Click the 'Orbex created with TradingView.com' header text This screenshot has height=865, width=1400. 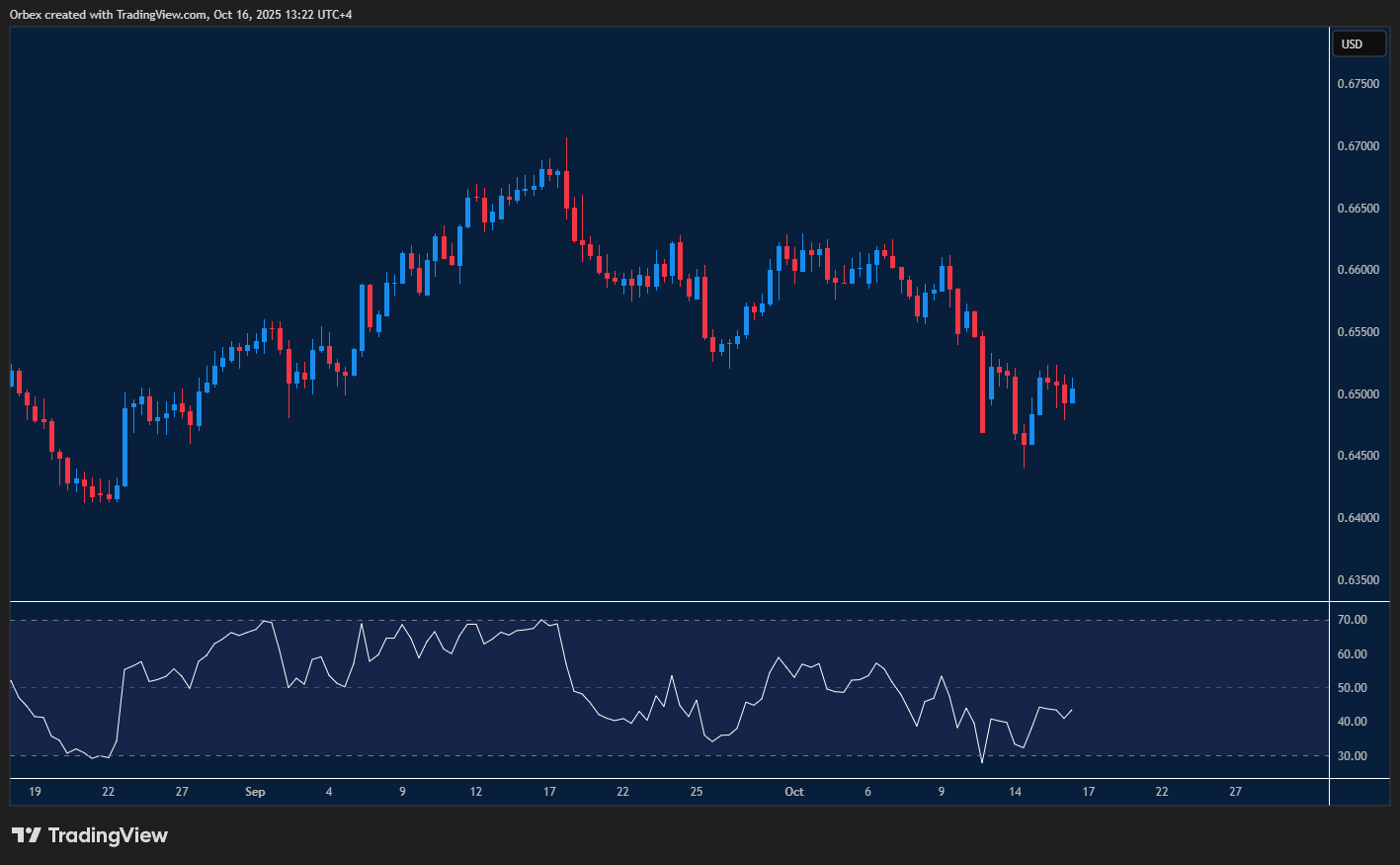tap(181, 14)
